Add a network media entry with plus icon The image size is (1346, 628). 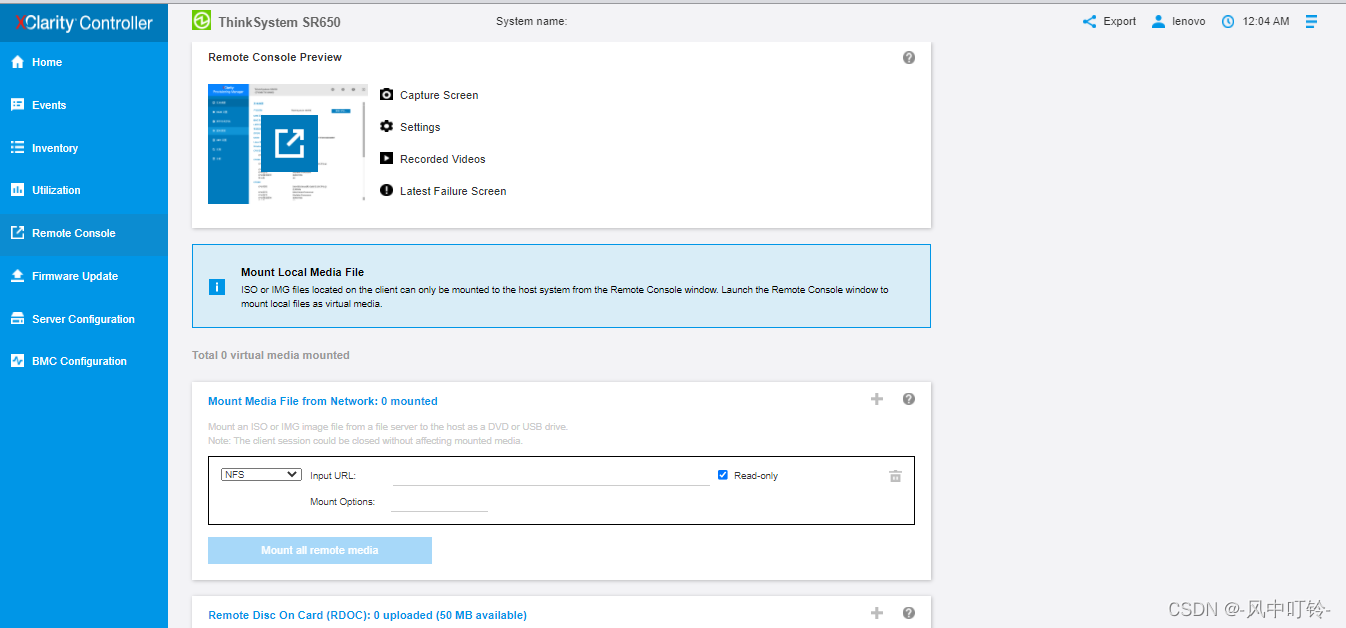[x=877, y=399]
